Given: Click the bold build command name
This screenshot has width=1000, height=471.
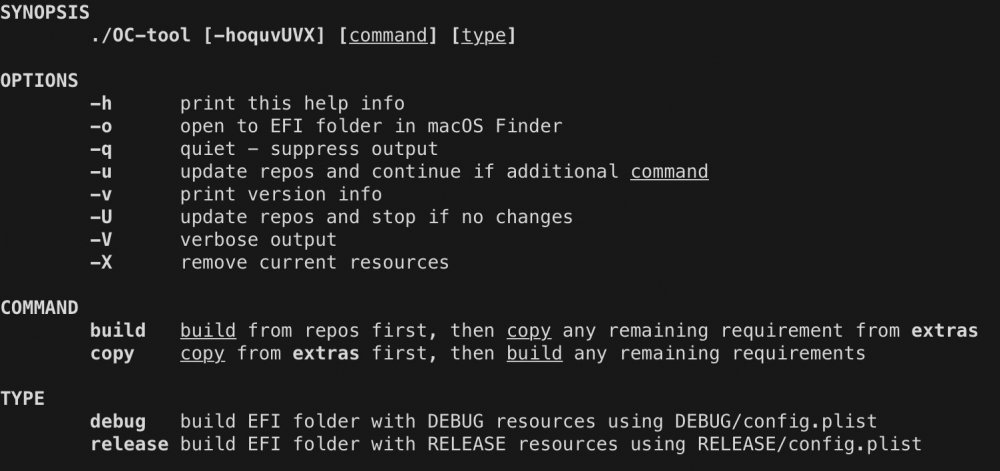Looking at the screenshot, I should [x=118, y=331].
